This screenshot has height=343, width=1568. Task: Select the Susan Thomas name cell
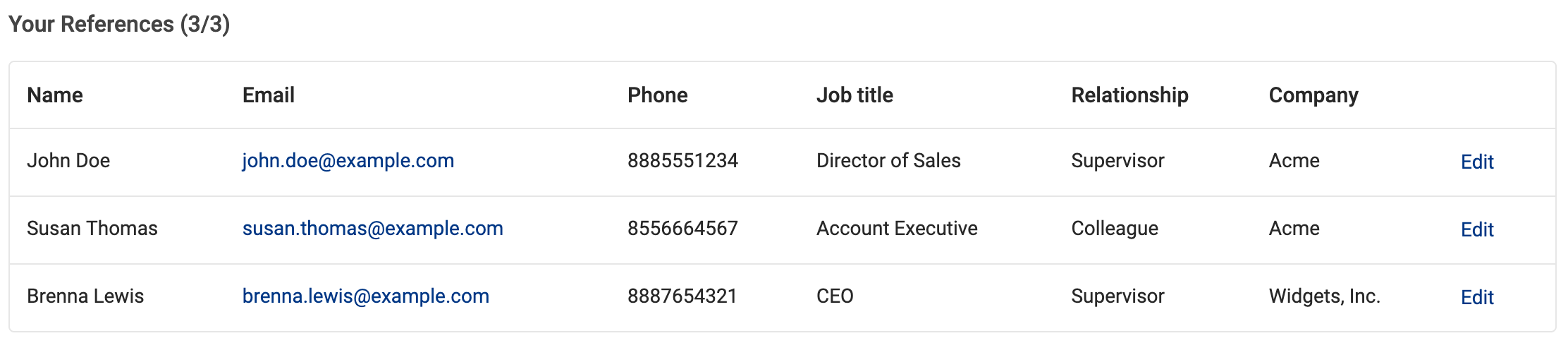pos(92,229)
